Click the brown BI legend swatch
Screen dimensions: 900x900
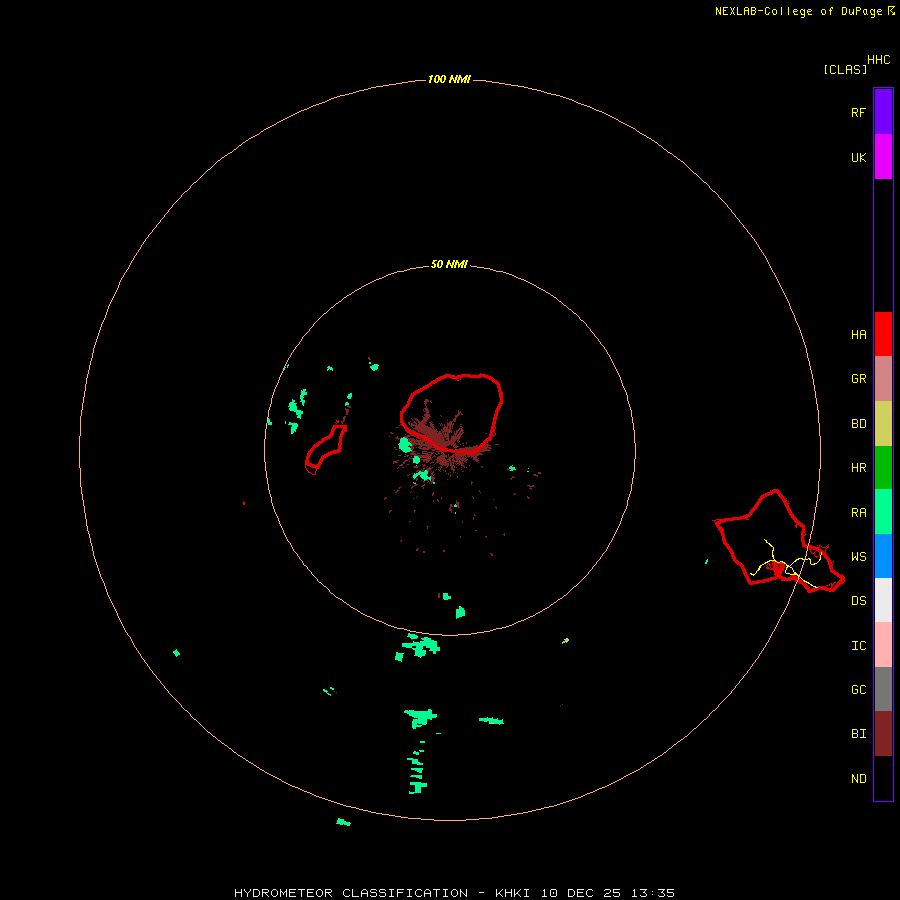[x=883, y=734]
